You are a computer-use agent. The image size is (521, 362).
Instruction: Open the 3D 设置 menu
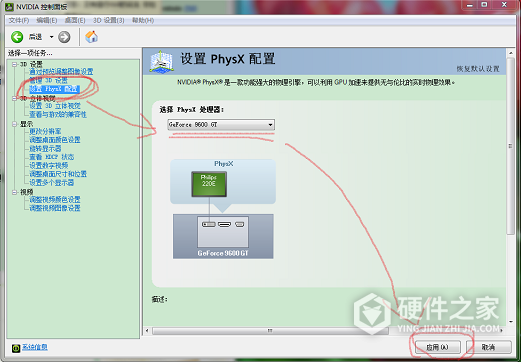pos(109,21)
